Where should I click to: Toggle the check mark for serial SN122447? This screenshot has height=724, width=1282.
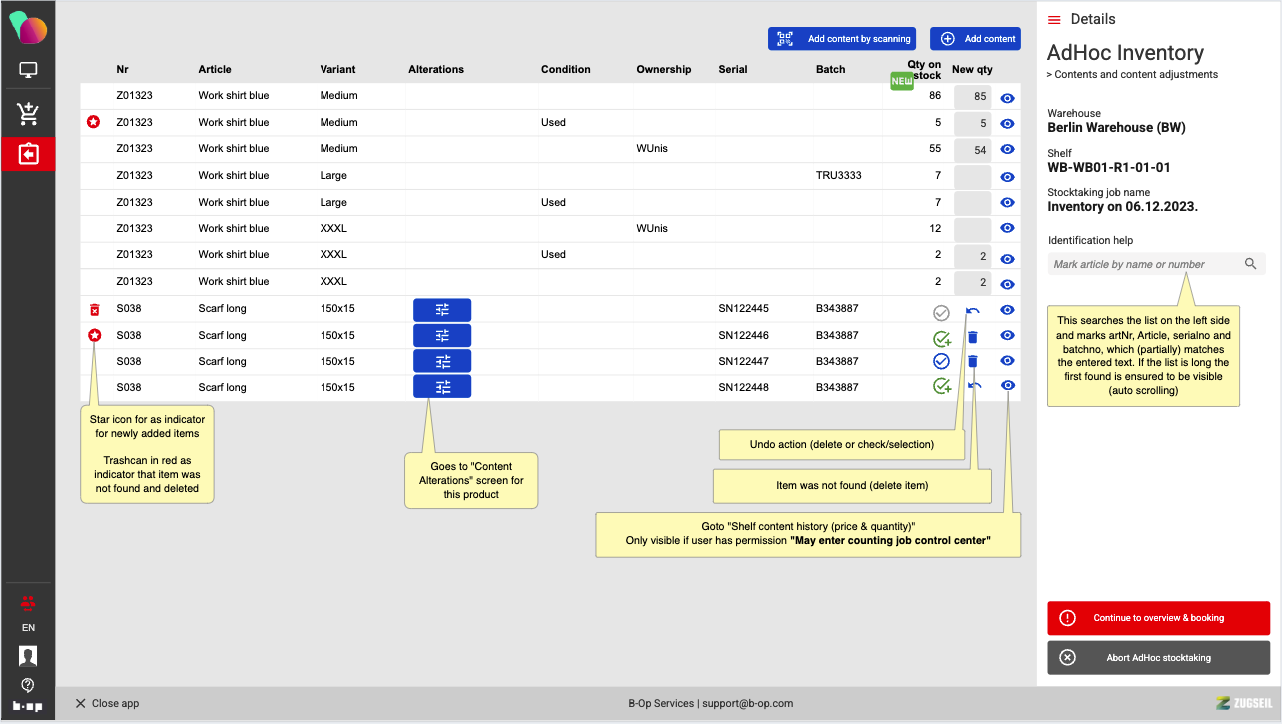[x=941, y=361]
